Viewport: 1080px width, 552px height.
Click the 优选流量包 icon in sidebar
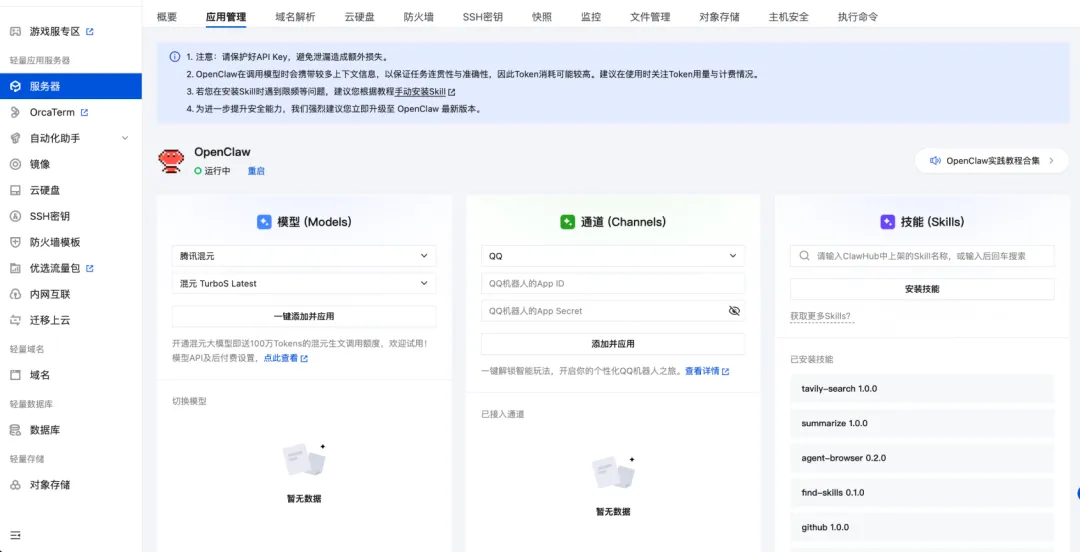pyautogui.click(x=15, y=268)
